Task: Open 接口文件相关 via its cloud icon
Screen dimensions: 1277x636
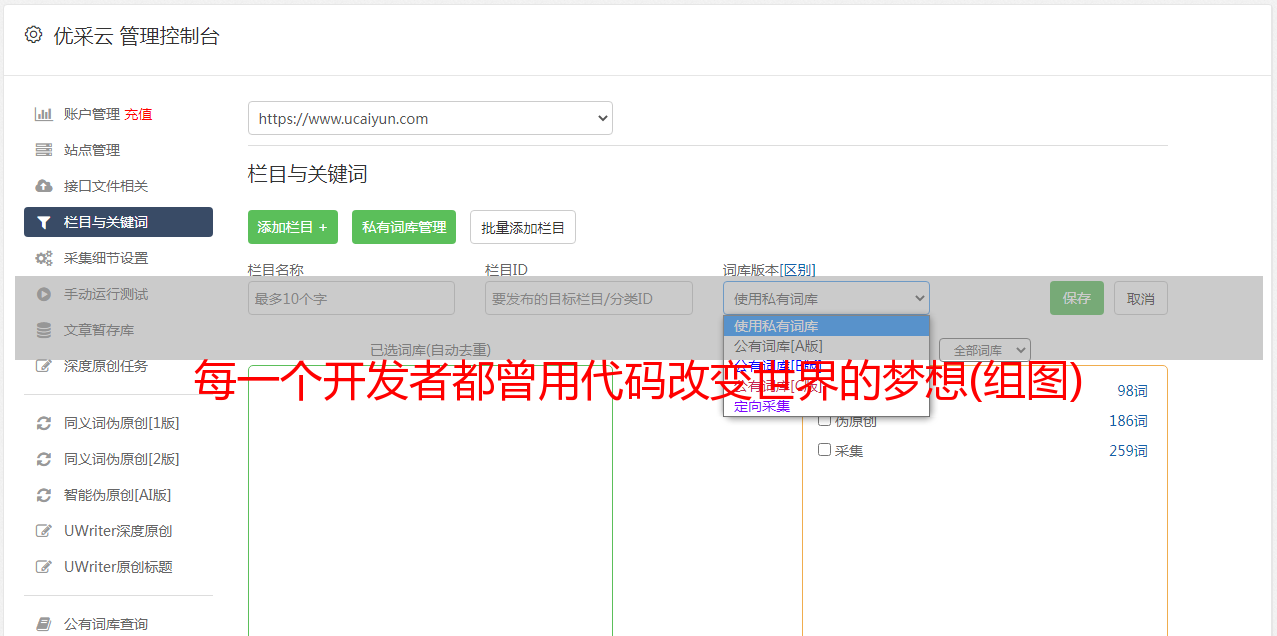Action: point(43,186)
